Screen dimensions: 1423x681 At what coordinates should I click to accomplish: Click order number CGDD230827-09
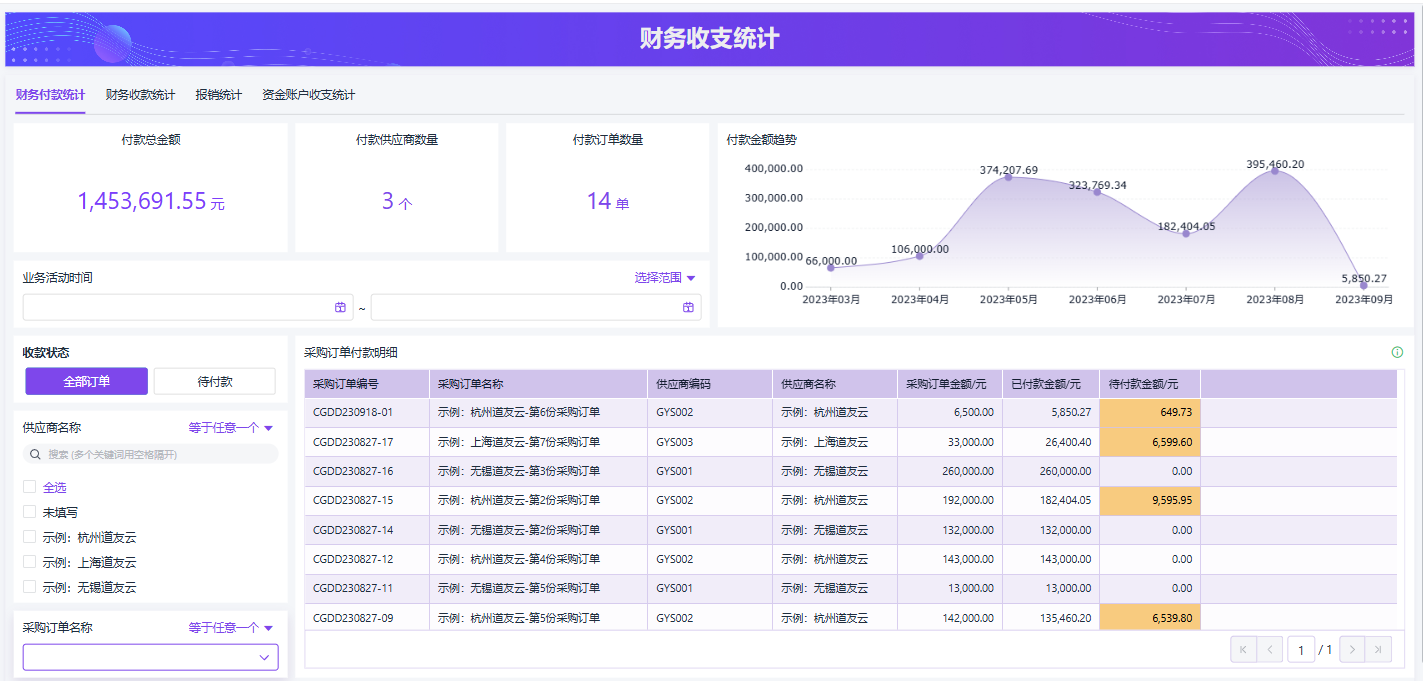[353, 618]
